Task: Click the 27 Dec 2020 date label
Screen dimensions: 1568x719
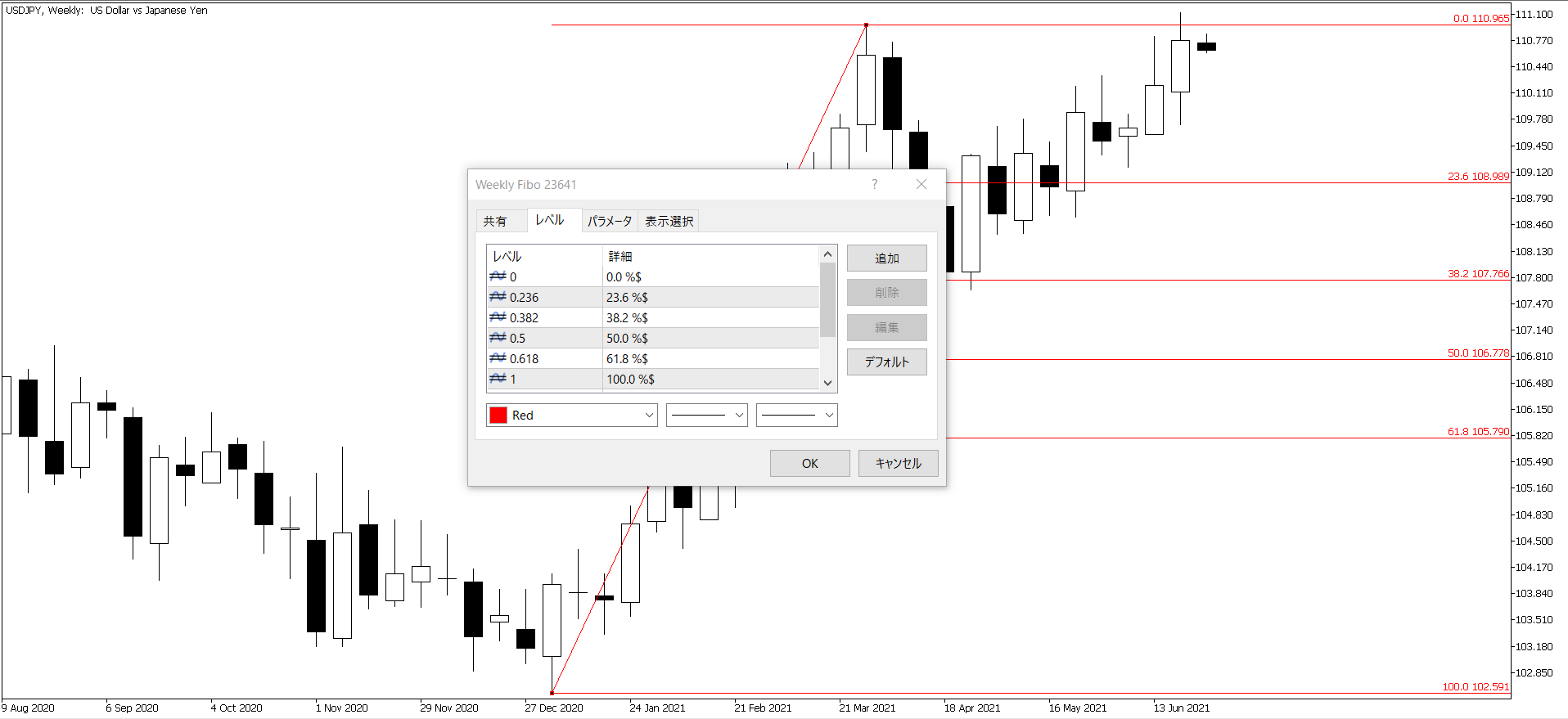Action: 554,708
